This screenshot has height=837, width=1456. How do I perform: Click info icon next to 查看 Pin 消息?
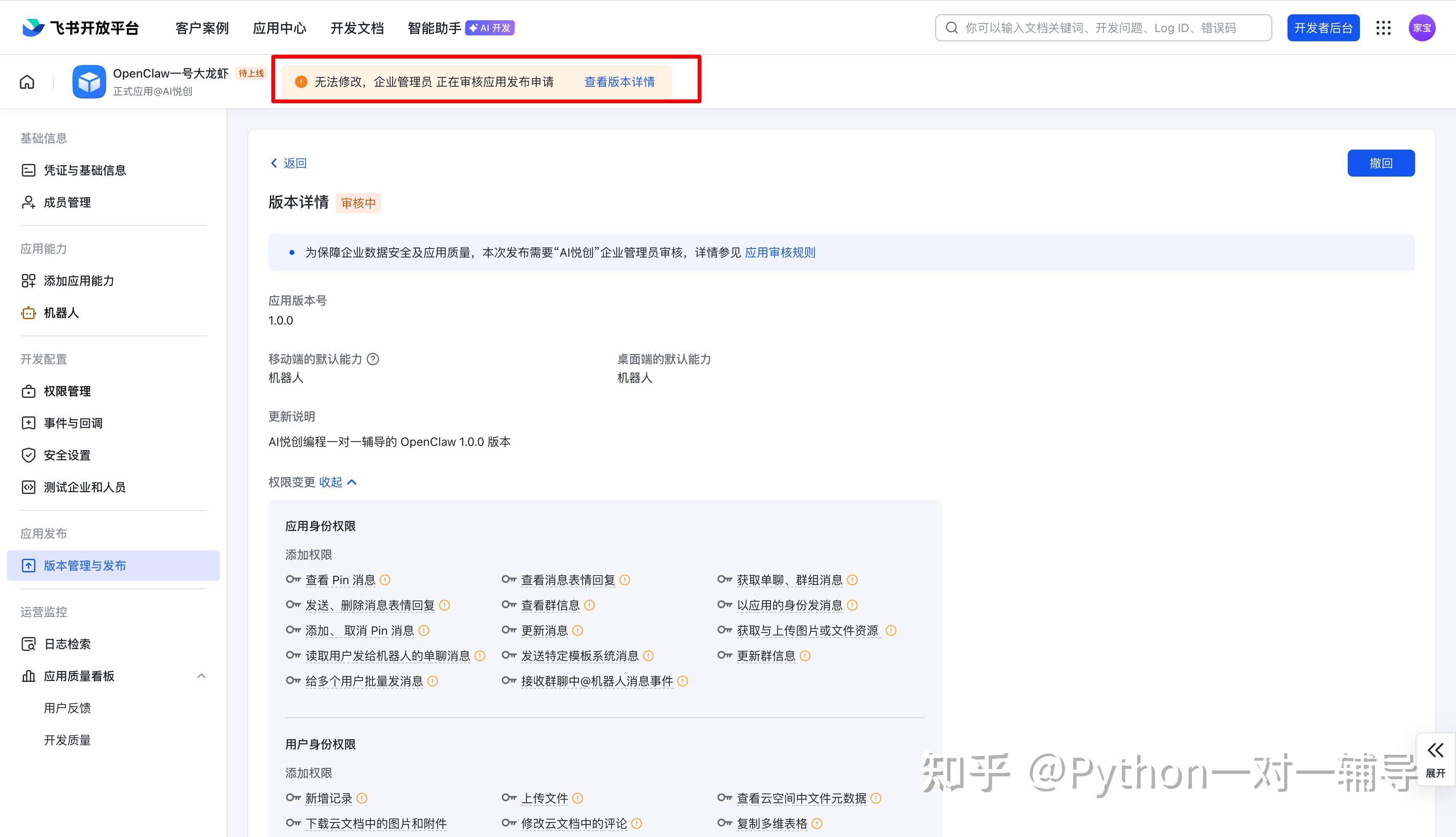[x=385, y=580]
